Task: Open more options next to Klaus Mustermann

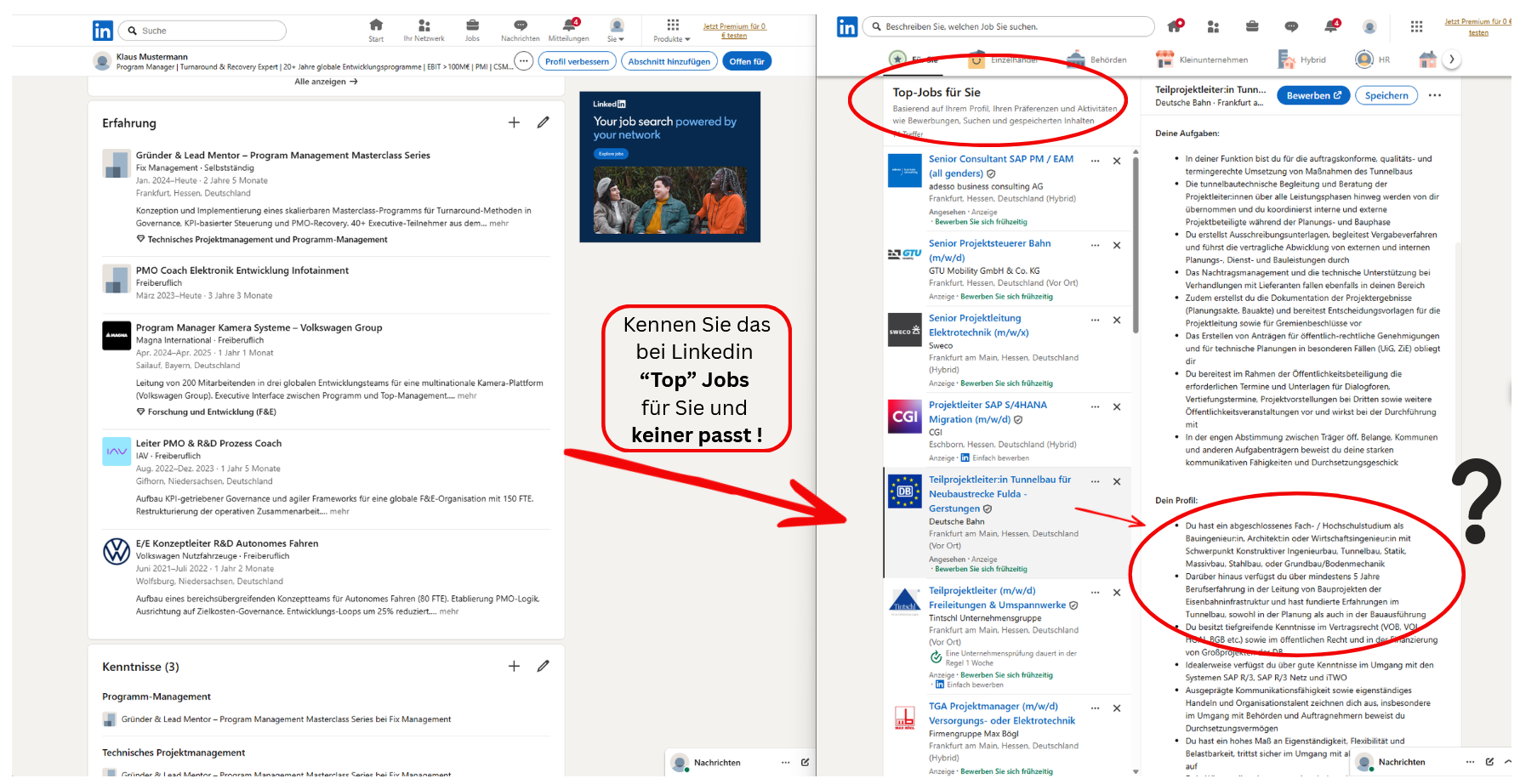Action: pos(524,61)
